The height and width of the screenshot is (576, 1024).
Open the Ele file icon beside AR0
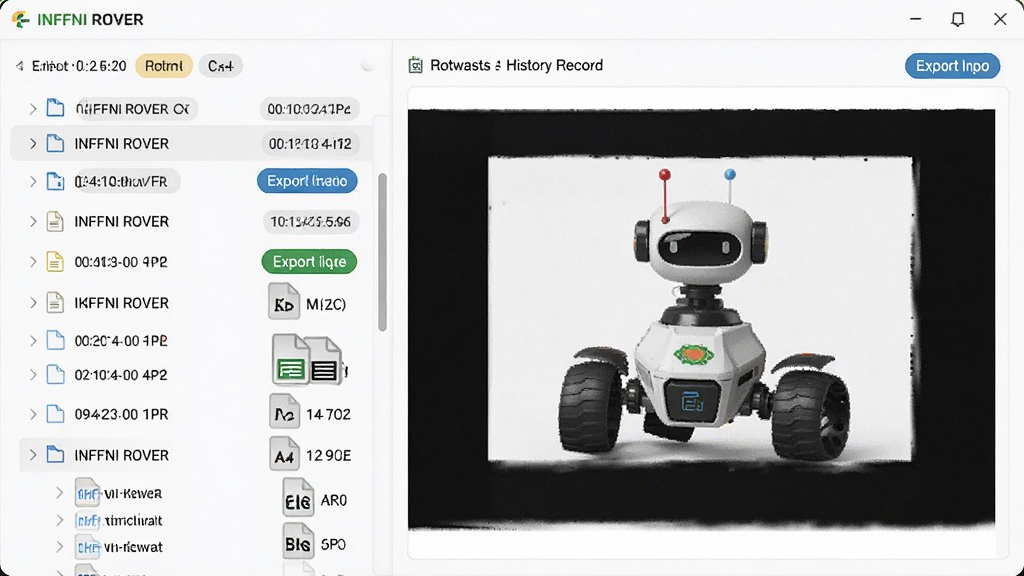298,498
